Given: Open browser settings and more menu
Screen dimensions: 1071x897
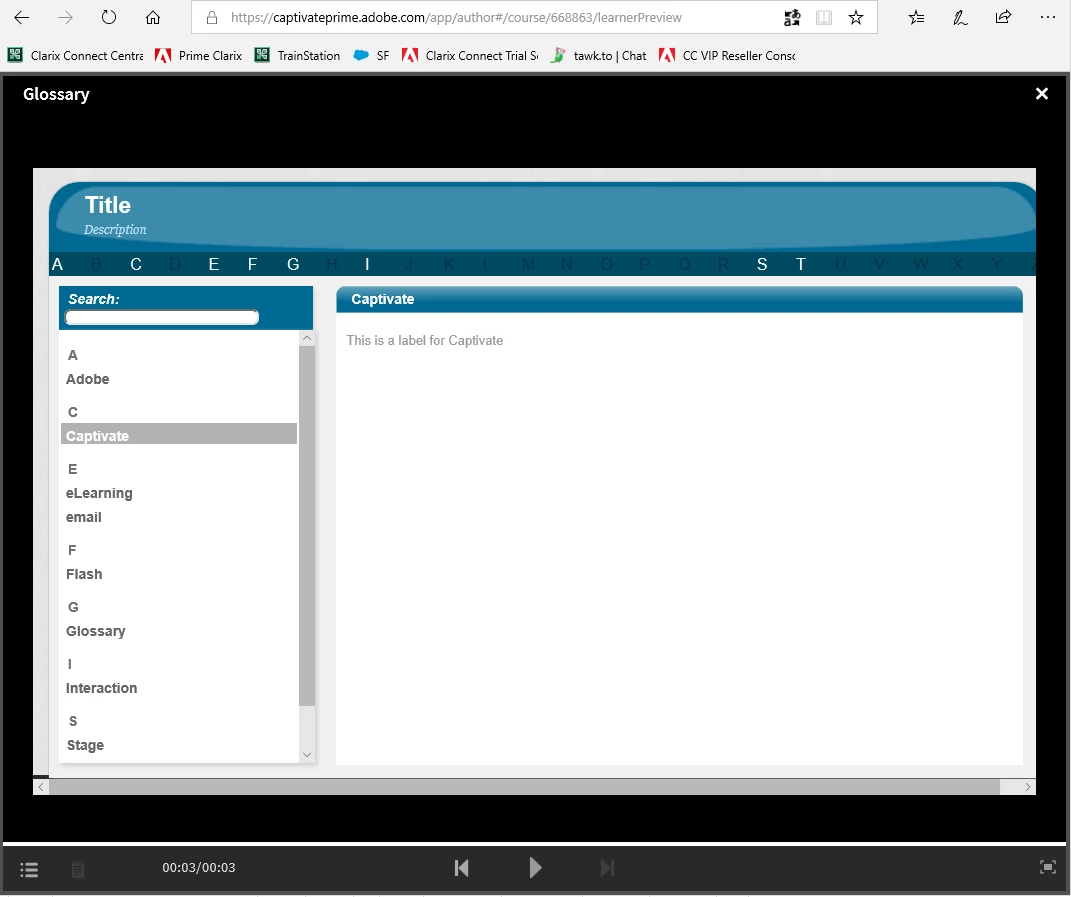Looking at the screenshot, I should tap(1048, 18).
